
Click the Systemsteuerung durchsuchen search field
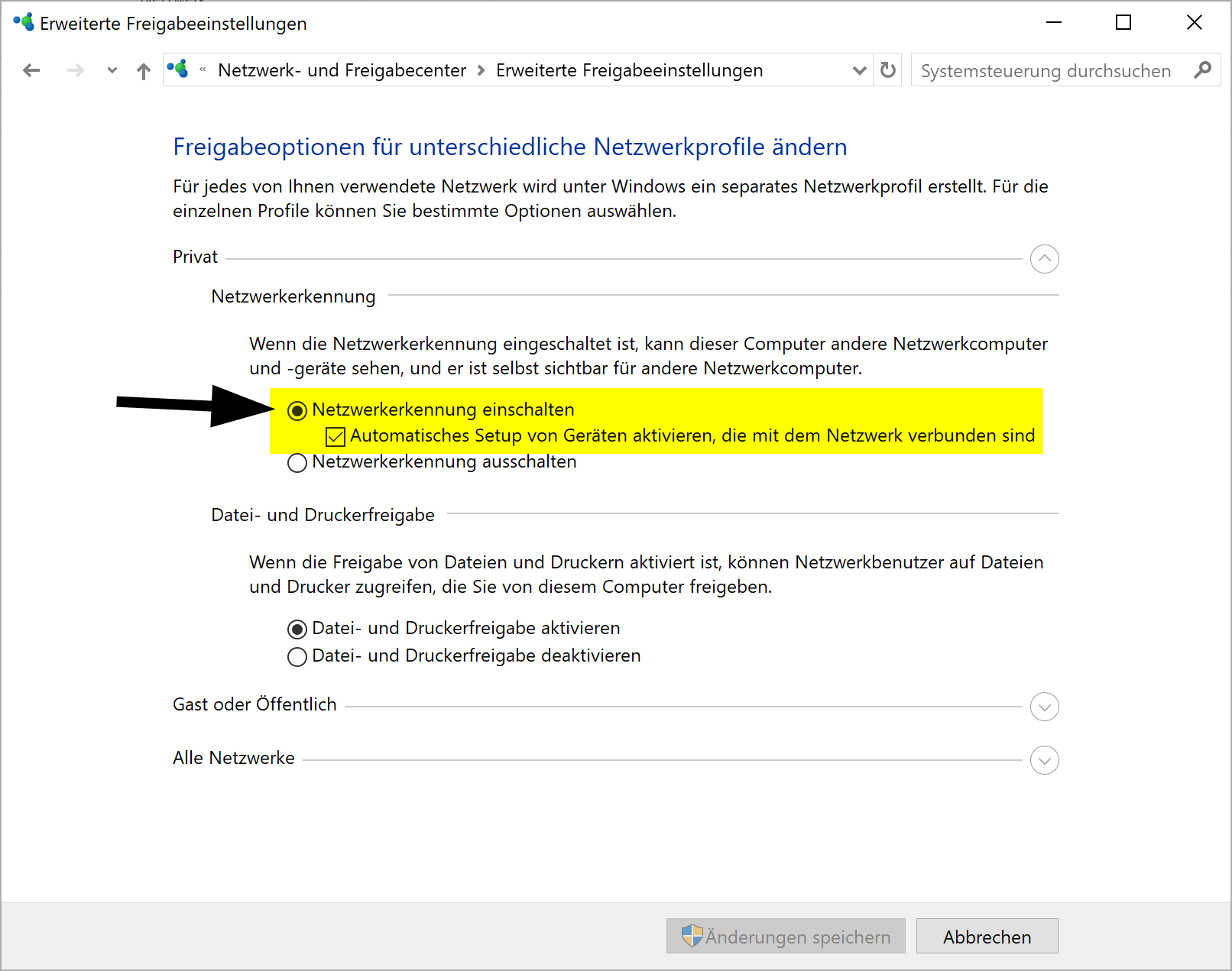[x=1047, y=70]
